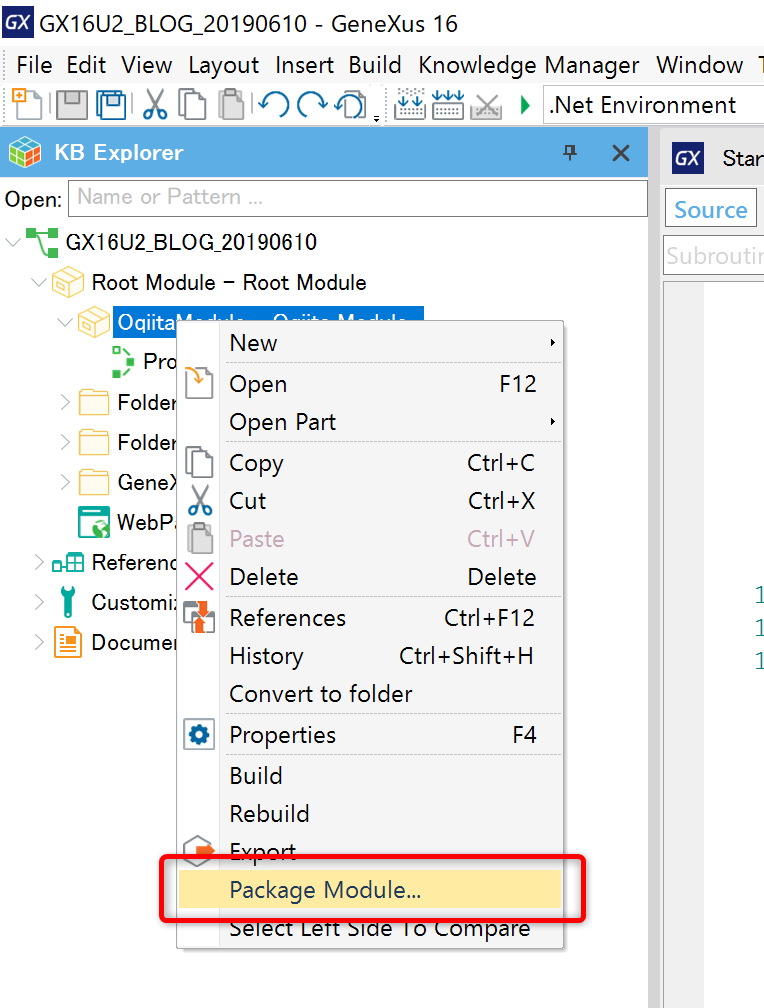The height and width of the screenshot is (1008, 764).
Task: Choose Build in the context menu
Action: [370, 776]
